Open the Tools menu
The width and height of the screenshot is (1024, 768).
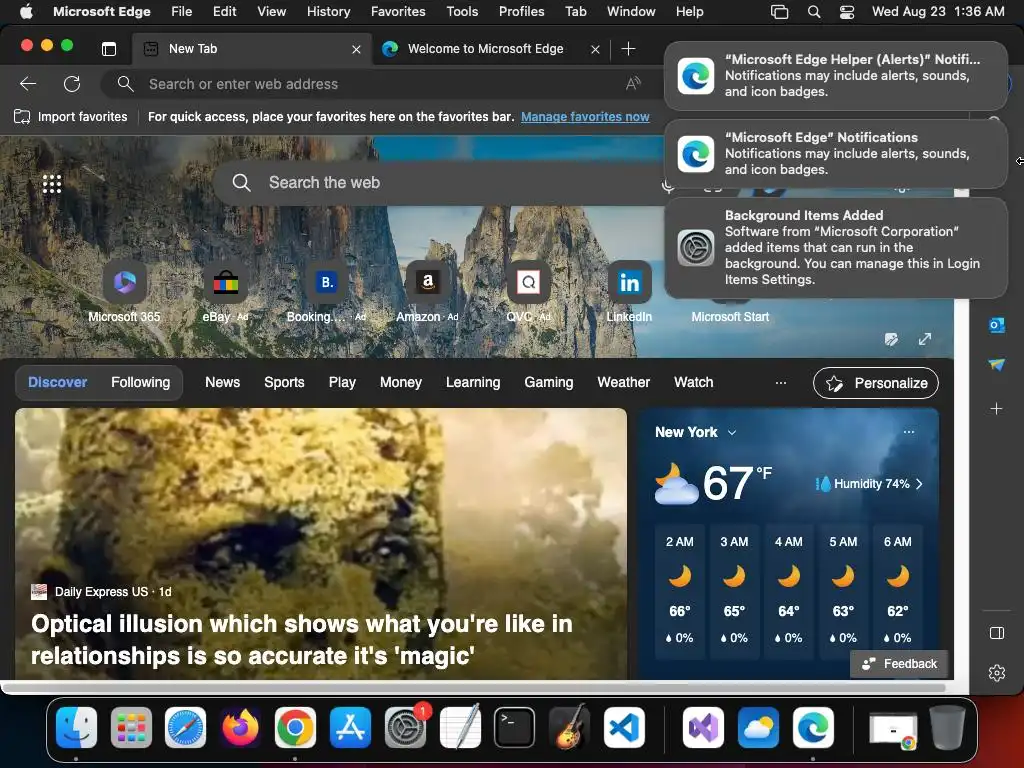pos(462,12)
